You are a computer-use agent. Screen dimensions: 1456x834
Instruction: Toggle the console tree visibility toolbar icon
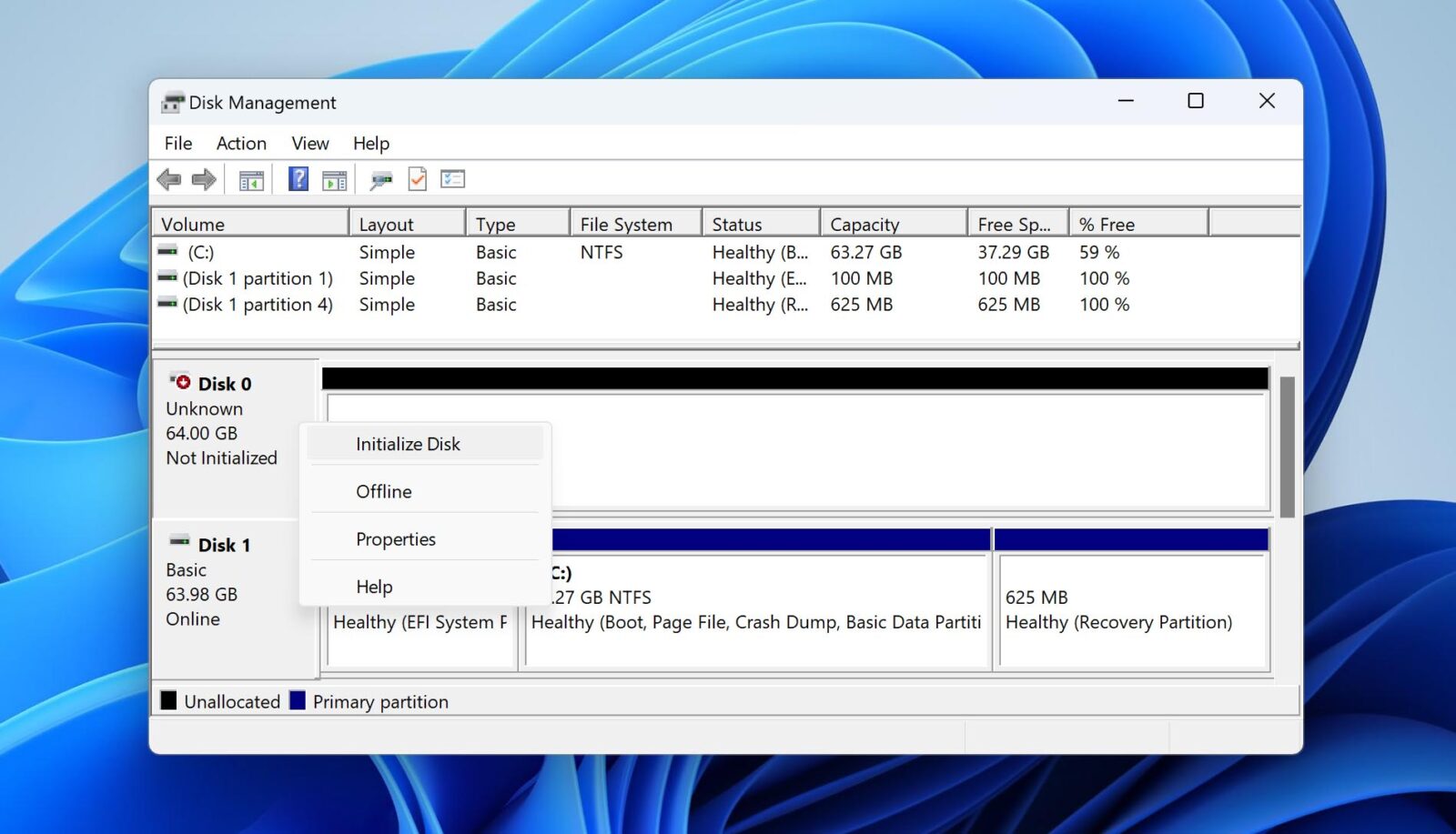(x=250, y=178)
